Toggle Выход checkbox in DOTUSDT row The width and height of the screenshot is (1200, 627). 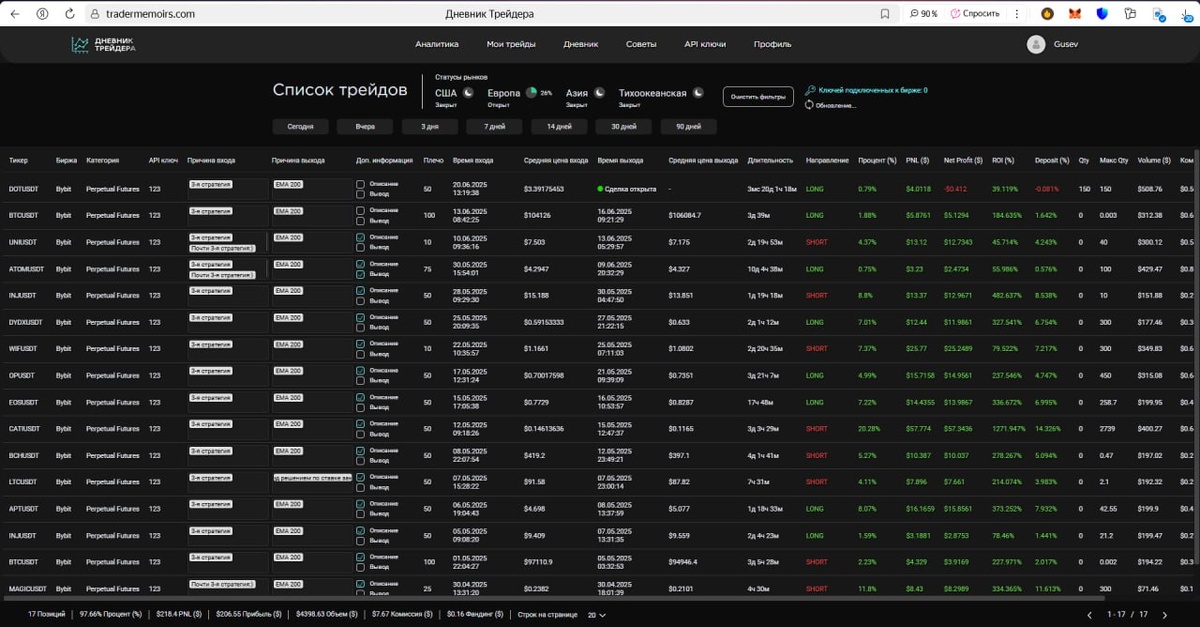(x=360, y=193)
